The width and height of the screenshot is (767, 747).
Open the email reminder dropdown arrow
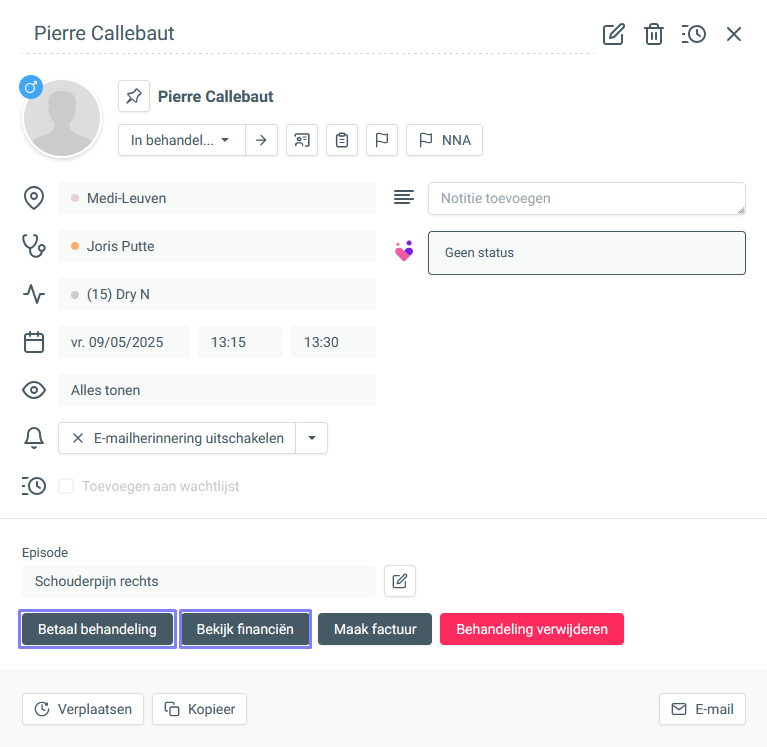[312, 438]
